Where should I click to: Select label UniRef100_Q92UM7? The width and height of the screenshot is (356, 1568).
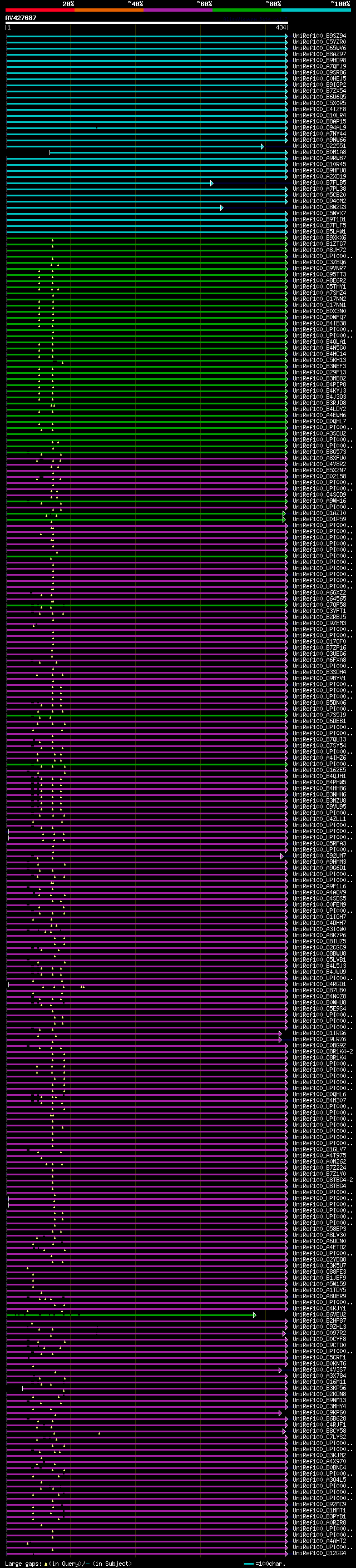tap(319, 856)
